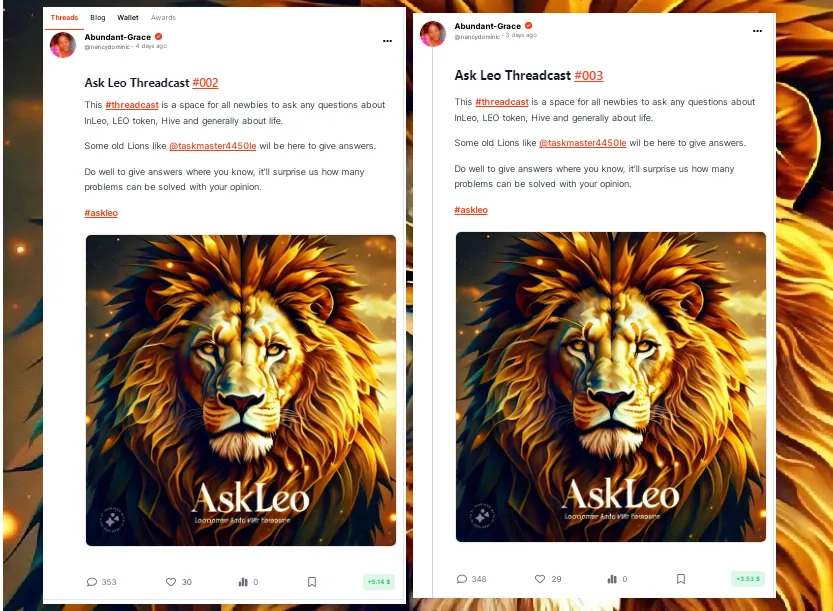Open Abundant-Grace avatar on left post
The height and width of the screenshot is (611, 833).
63,45
